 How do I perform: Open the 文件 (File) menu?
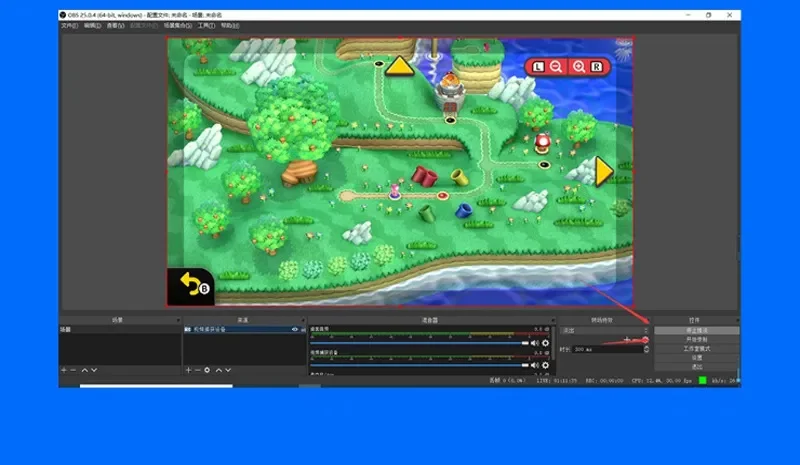69,25
